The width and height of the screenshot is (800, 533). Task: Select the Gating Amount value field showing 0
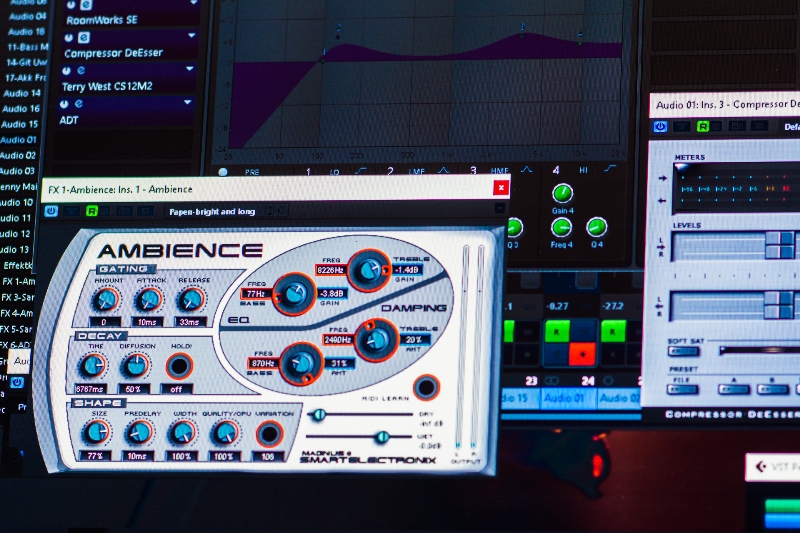tap(104, 322)
